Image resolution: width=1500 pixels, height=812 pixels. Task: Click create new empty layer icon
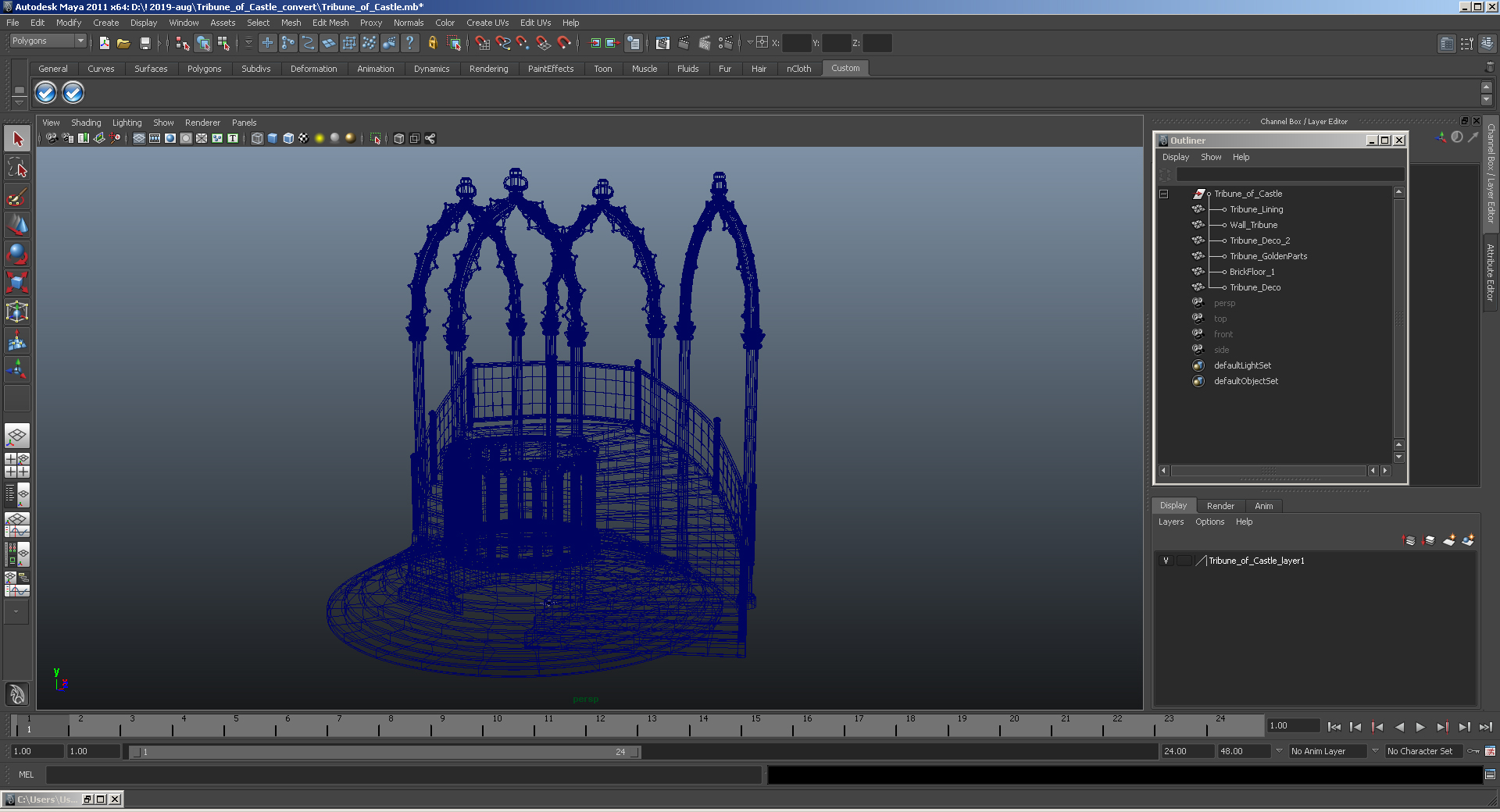[1449, 540]
